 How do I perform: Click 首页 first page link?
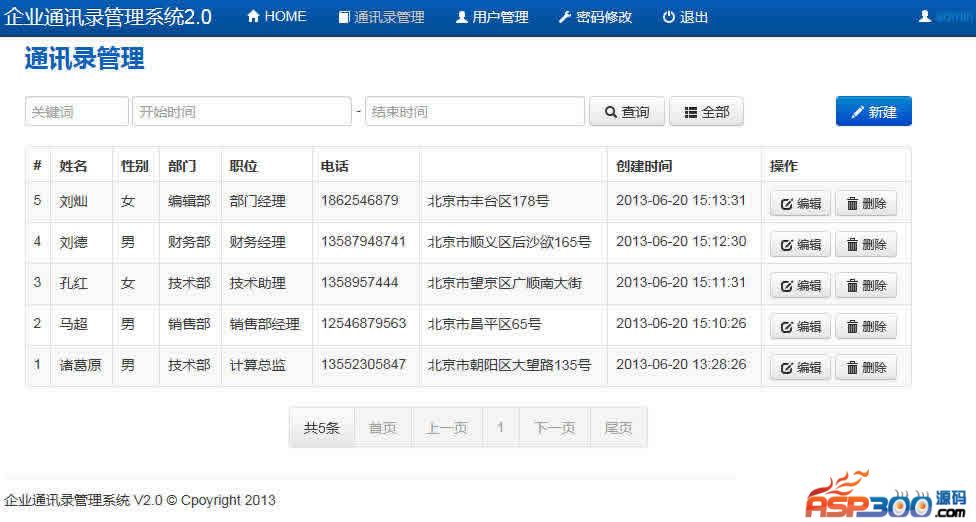[382, 427]
